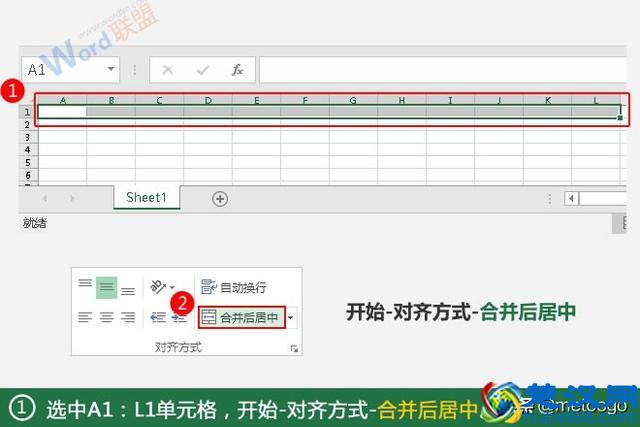Screen dimensions: 640x427
Task: Click the align left icon
Action: click(85, 317)
